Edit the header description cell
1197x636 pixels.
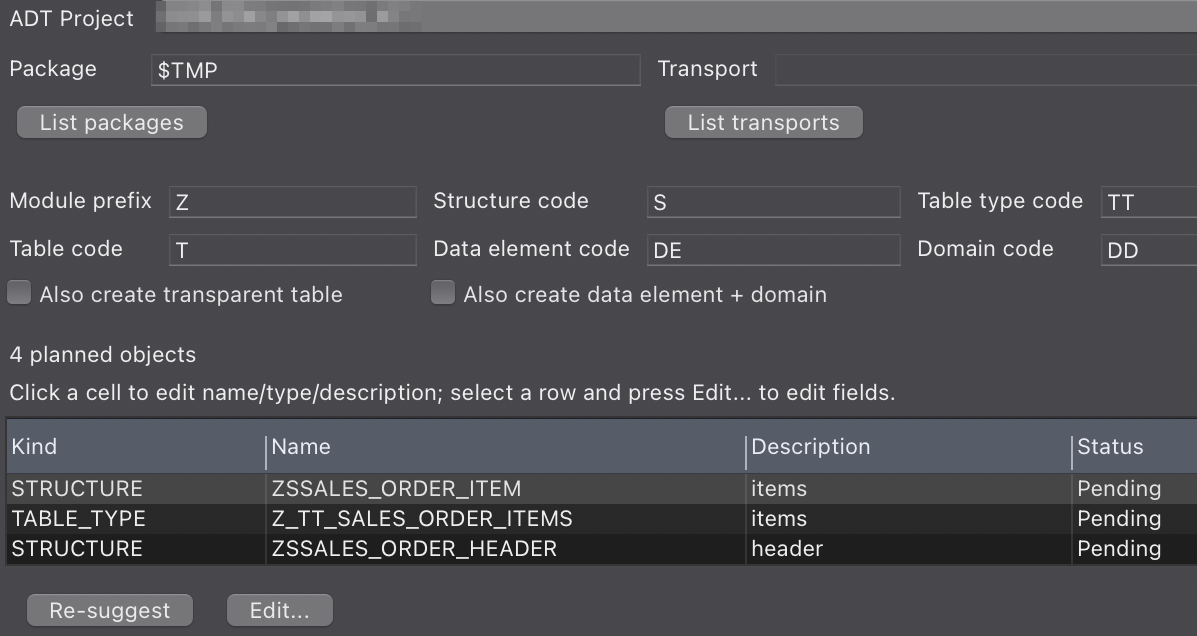[908, 548]
